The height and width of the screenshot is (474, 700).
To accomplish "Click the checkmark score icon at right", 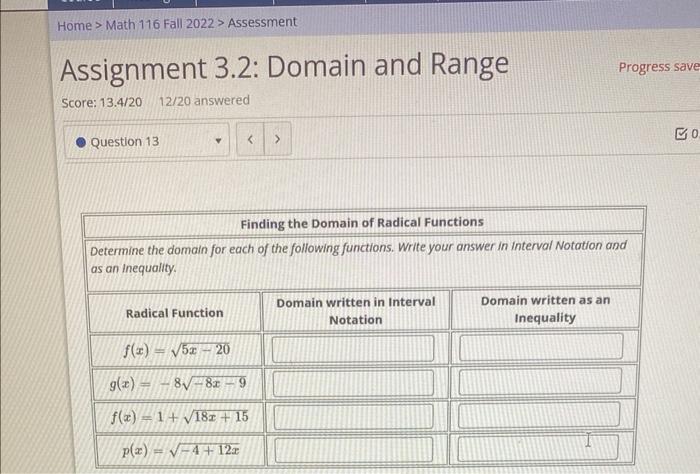I will coord(681,133).
